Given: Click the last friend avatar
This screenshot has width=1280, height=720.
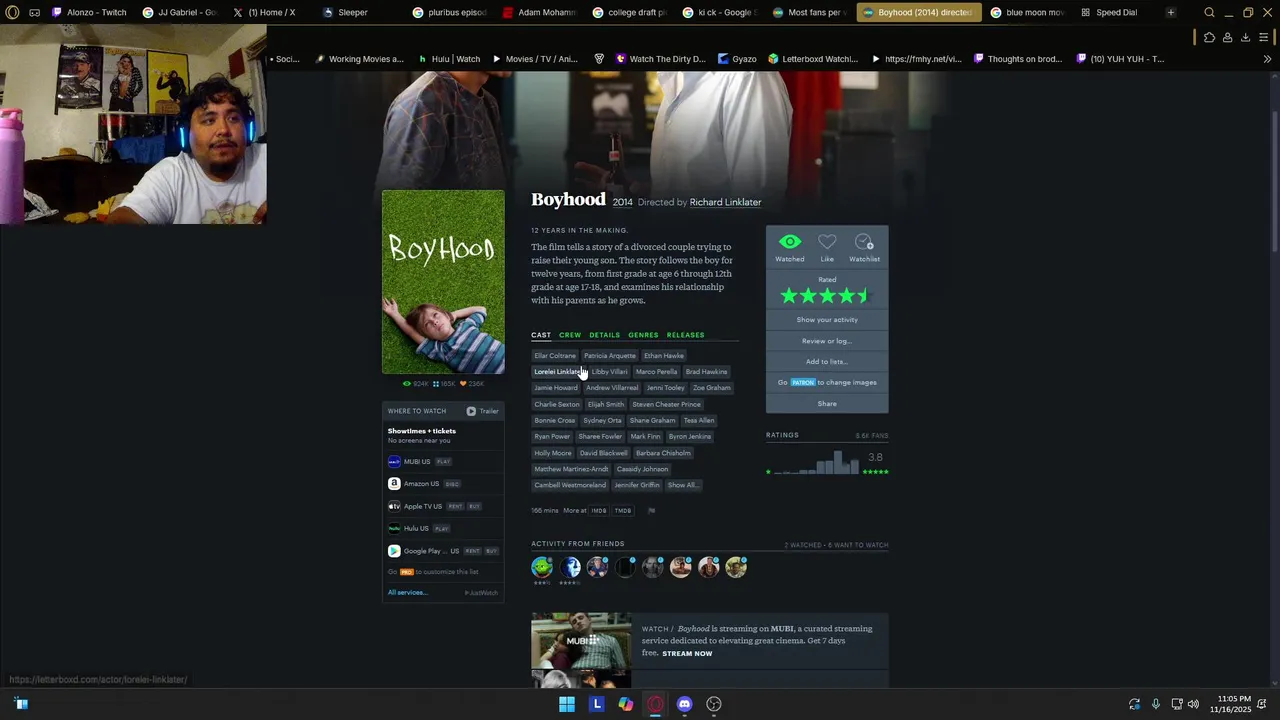Looking at the screenshot, I should point(736,568).
